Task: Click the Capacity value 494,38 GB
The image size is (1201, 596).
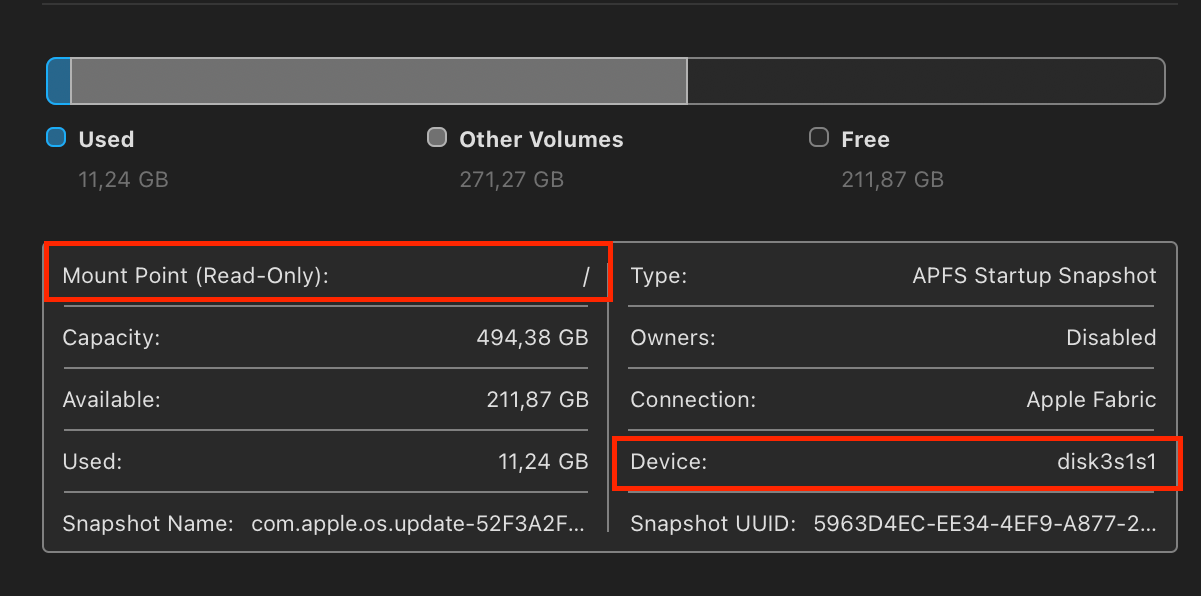Action: [532, 338]
